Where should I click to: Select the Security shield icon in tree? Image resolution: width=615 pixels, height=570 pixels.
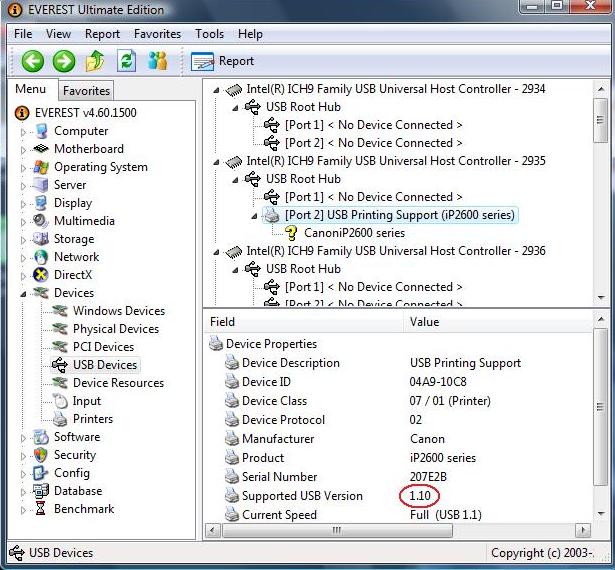click(41, 455)
